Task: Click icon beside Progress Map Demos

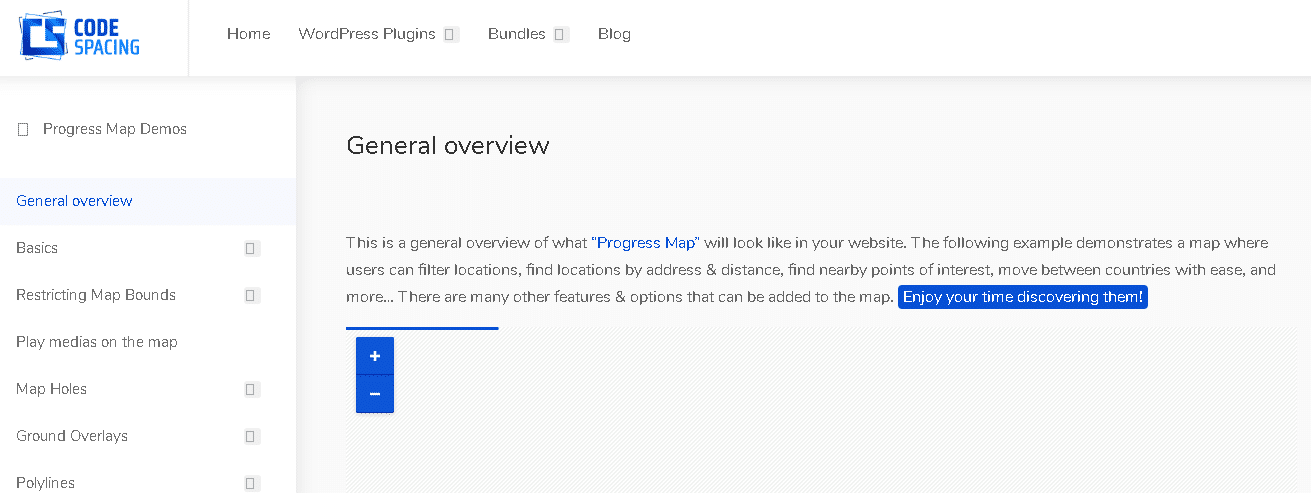Action: point(23,130)
